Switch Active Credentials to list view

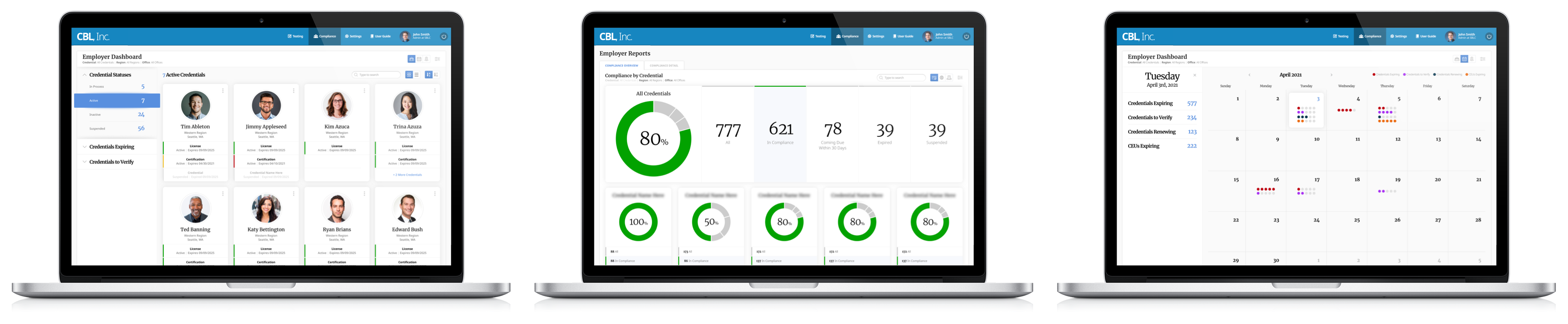[416, 75]
